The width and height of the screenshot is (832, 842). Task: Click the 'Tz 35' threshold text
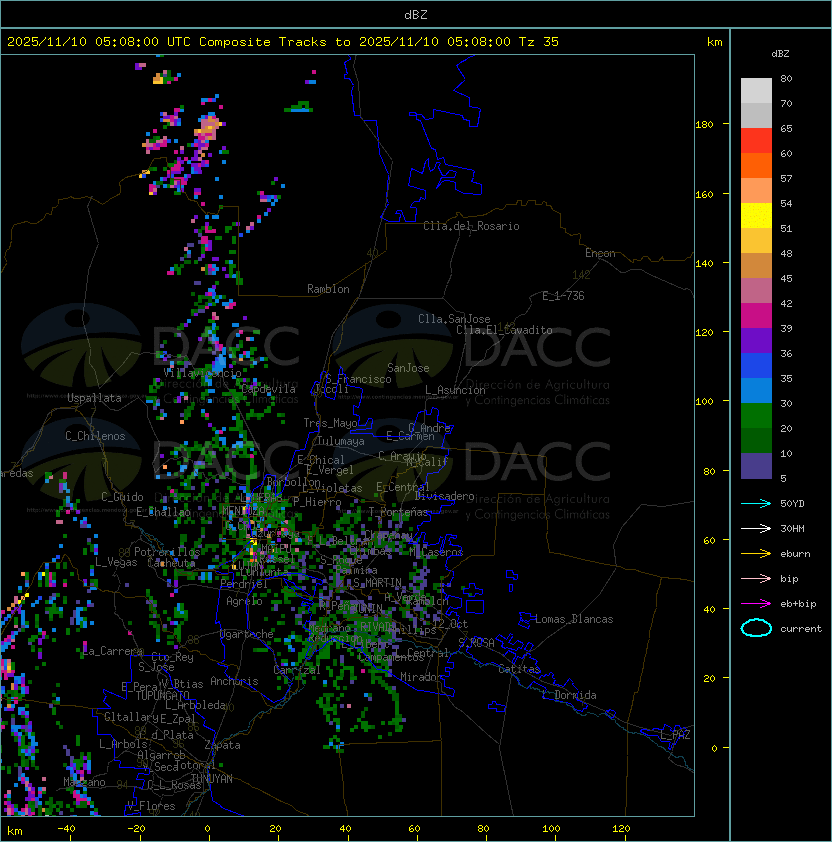tap(539, 42)
